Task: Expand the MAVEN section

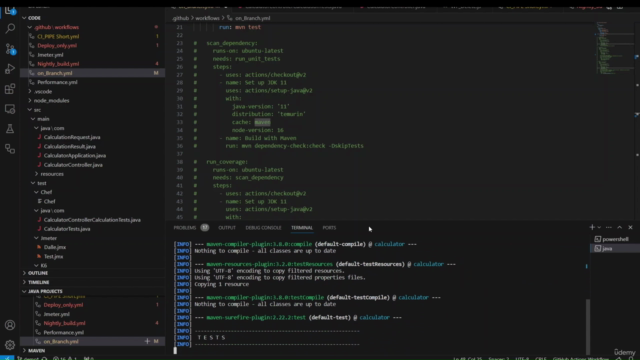Action: click(x=36, y=351)
